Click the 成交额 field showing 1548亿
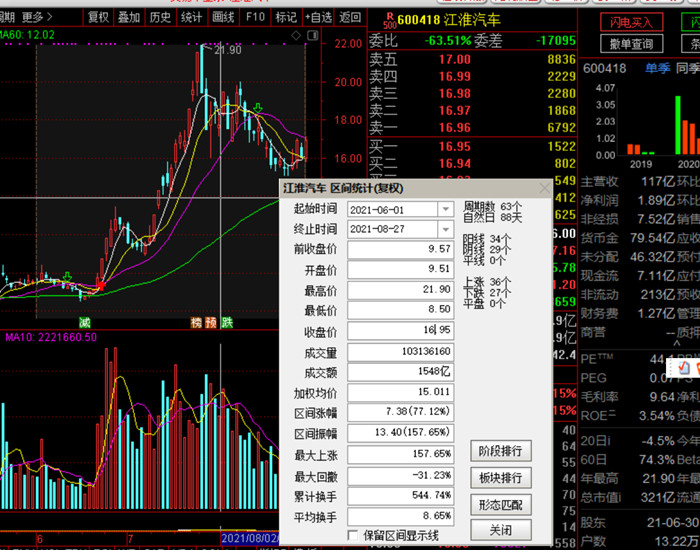This screenshot has height=550, width=700. click(x=400, y=372)
